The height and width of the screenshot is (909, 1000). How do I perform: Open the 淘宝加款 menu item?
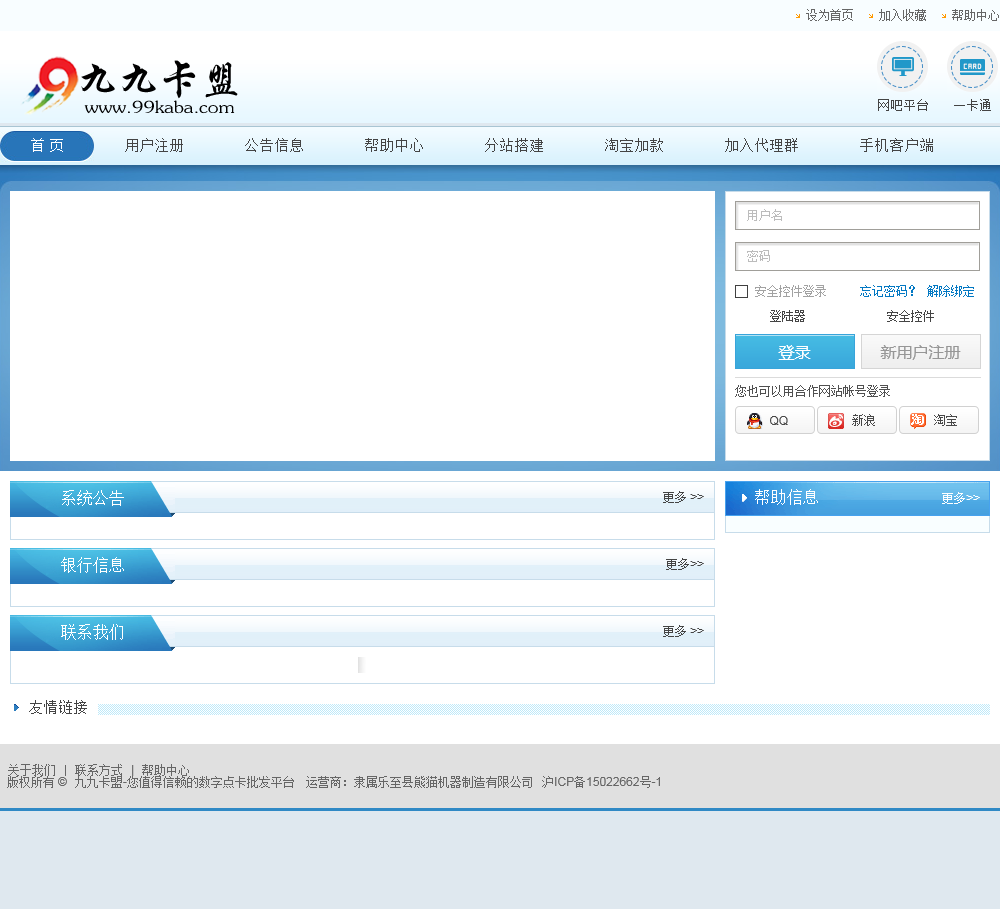point(634,145)
